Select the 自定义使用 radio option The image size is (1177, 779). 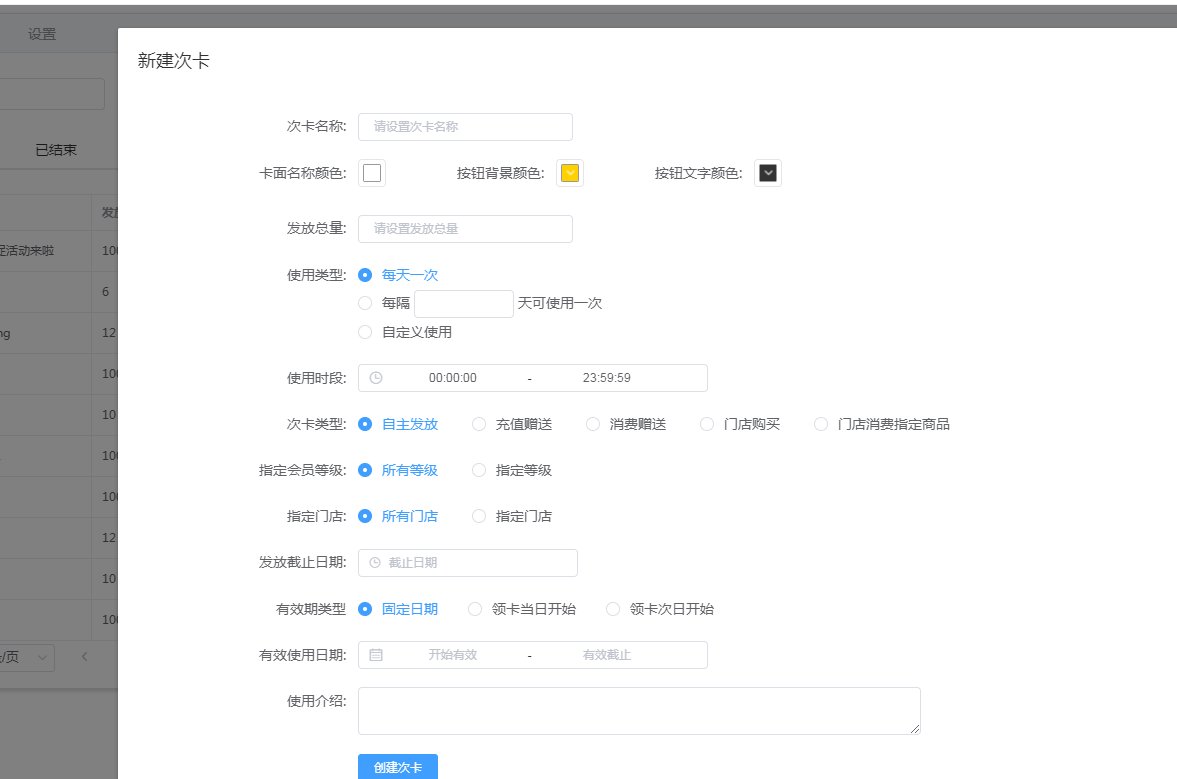365,332
